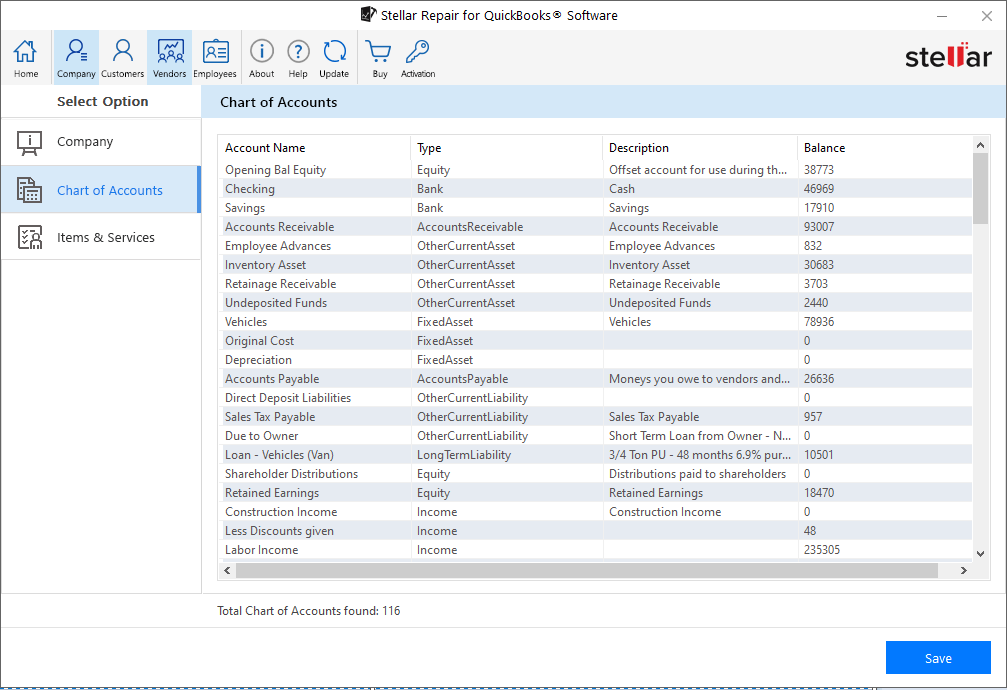Click the LongTermLiability type cell
The width and height of the screenshot is (1007, 690).
click(464, 455)
